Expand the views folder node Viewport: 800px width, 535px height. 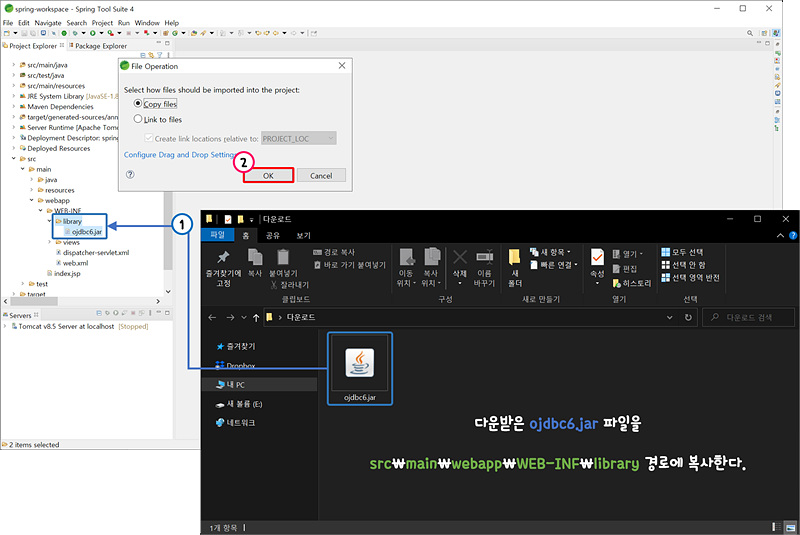pos(49,242)
